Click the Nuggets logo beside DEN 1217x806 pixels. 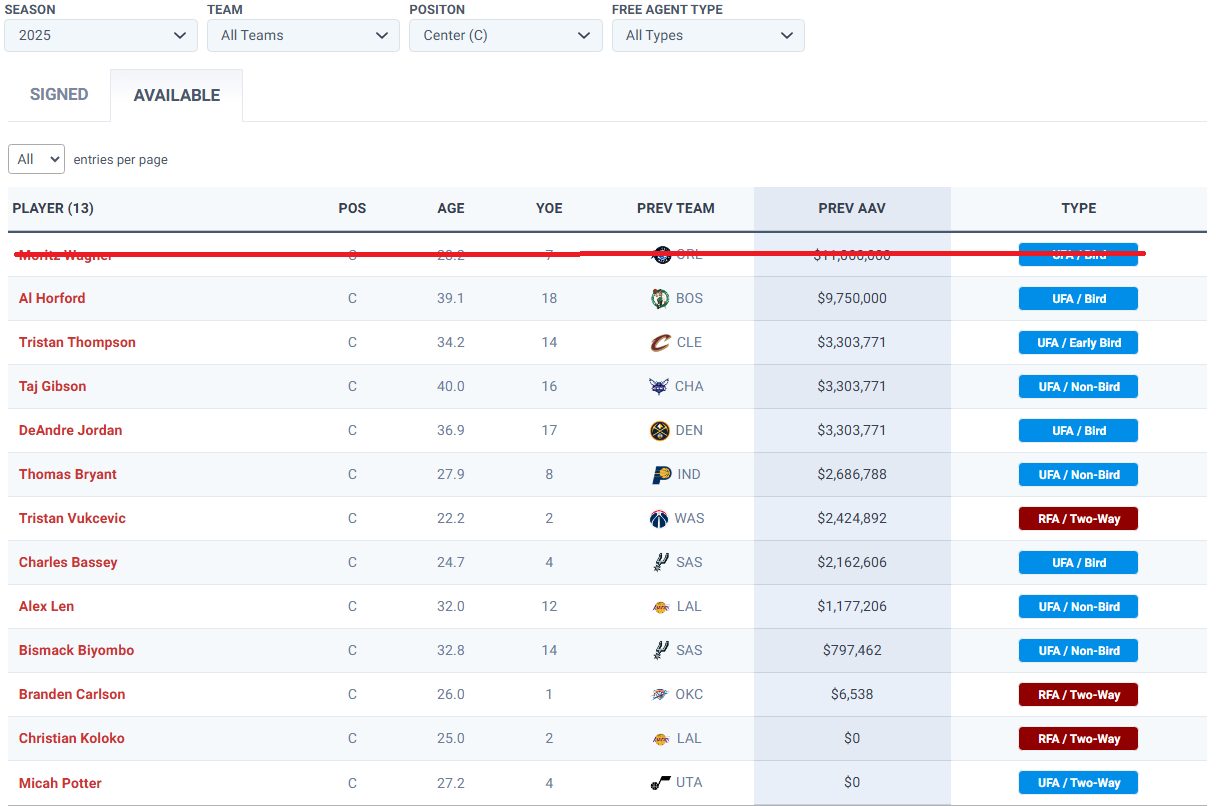coord(660,430)
